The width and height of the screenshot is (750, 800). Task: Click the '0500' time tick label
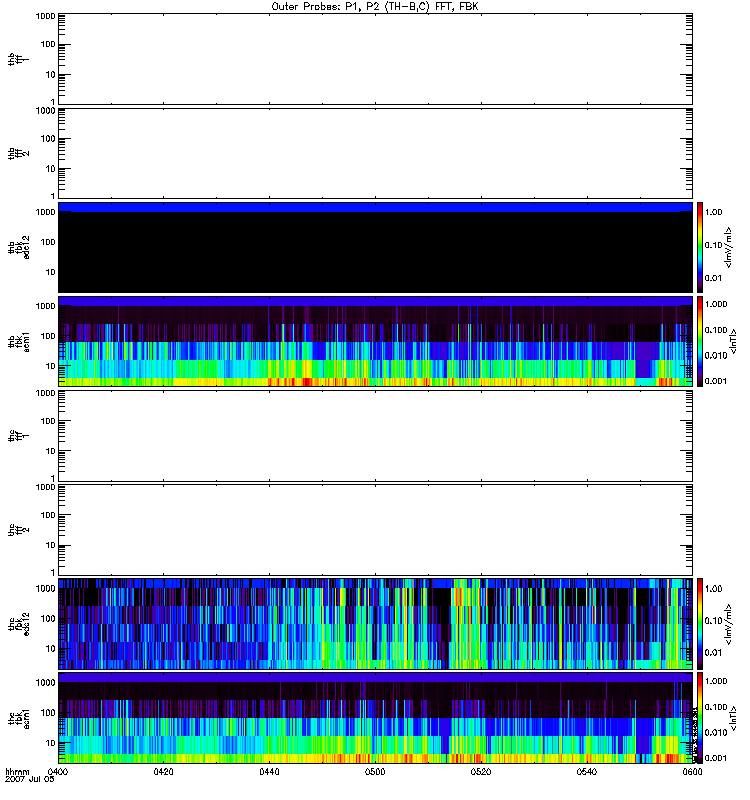[375, 772]
